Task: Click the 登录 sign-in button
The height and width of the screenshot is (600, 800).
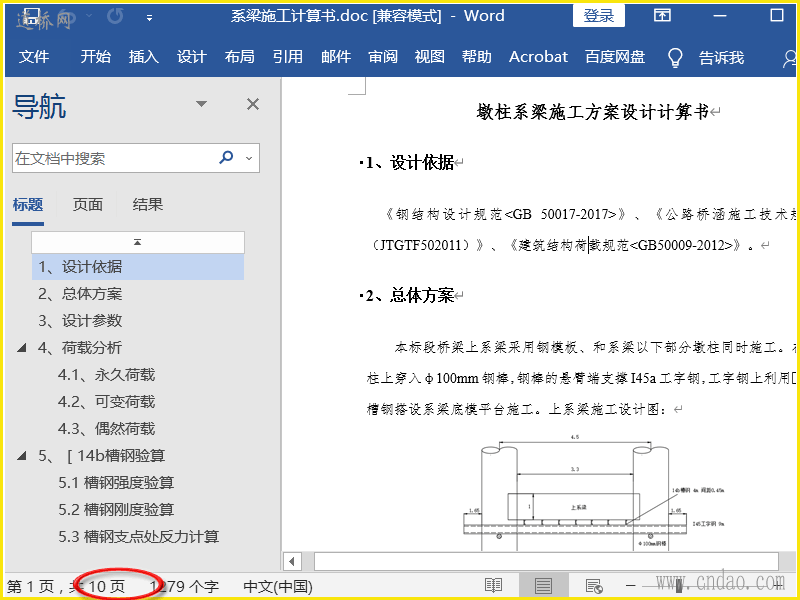Action: (x=598, y=15)
